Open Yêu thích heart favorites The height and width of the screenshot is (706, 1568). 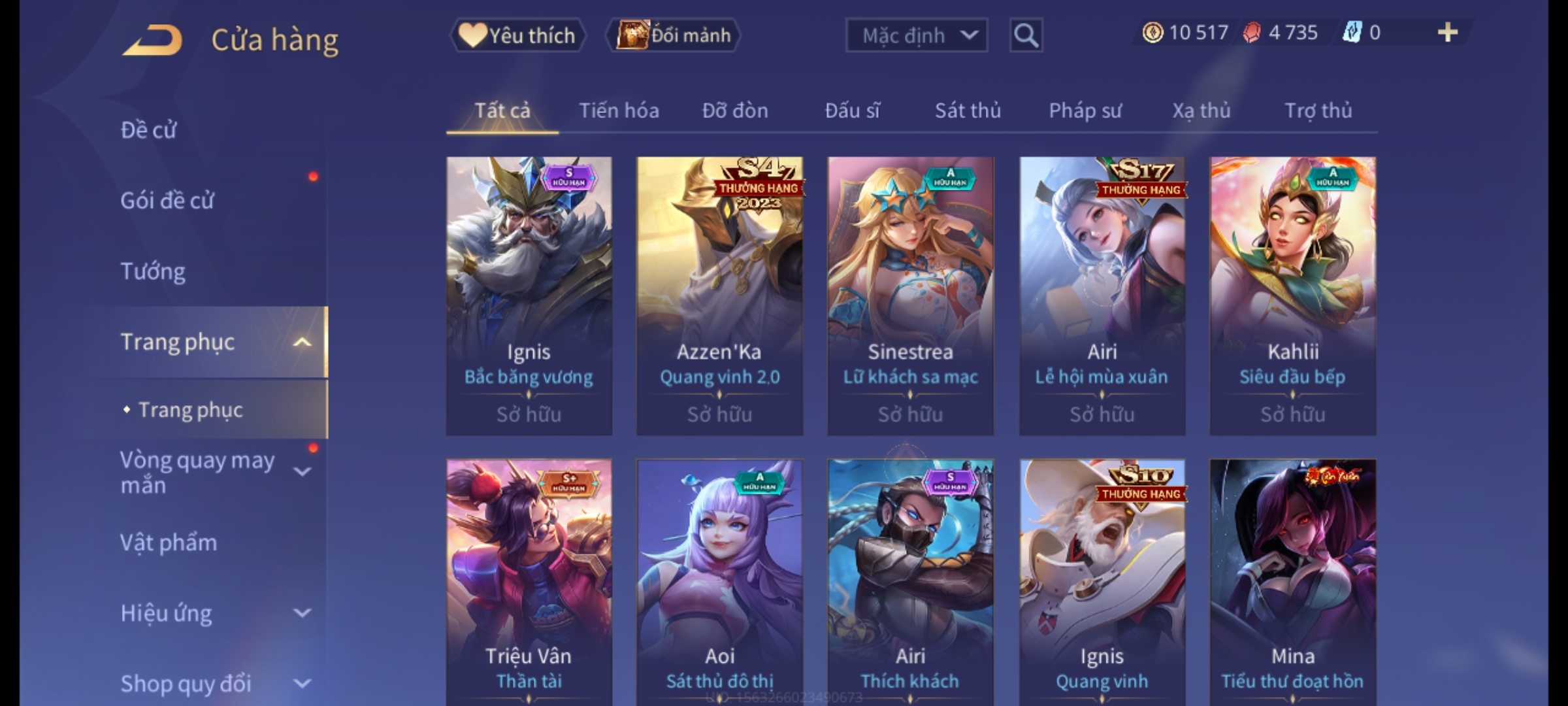(517, 35)
